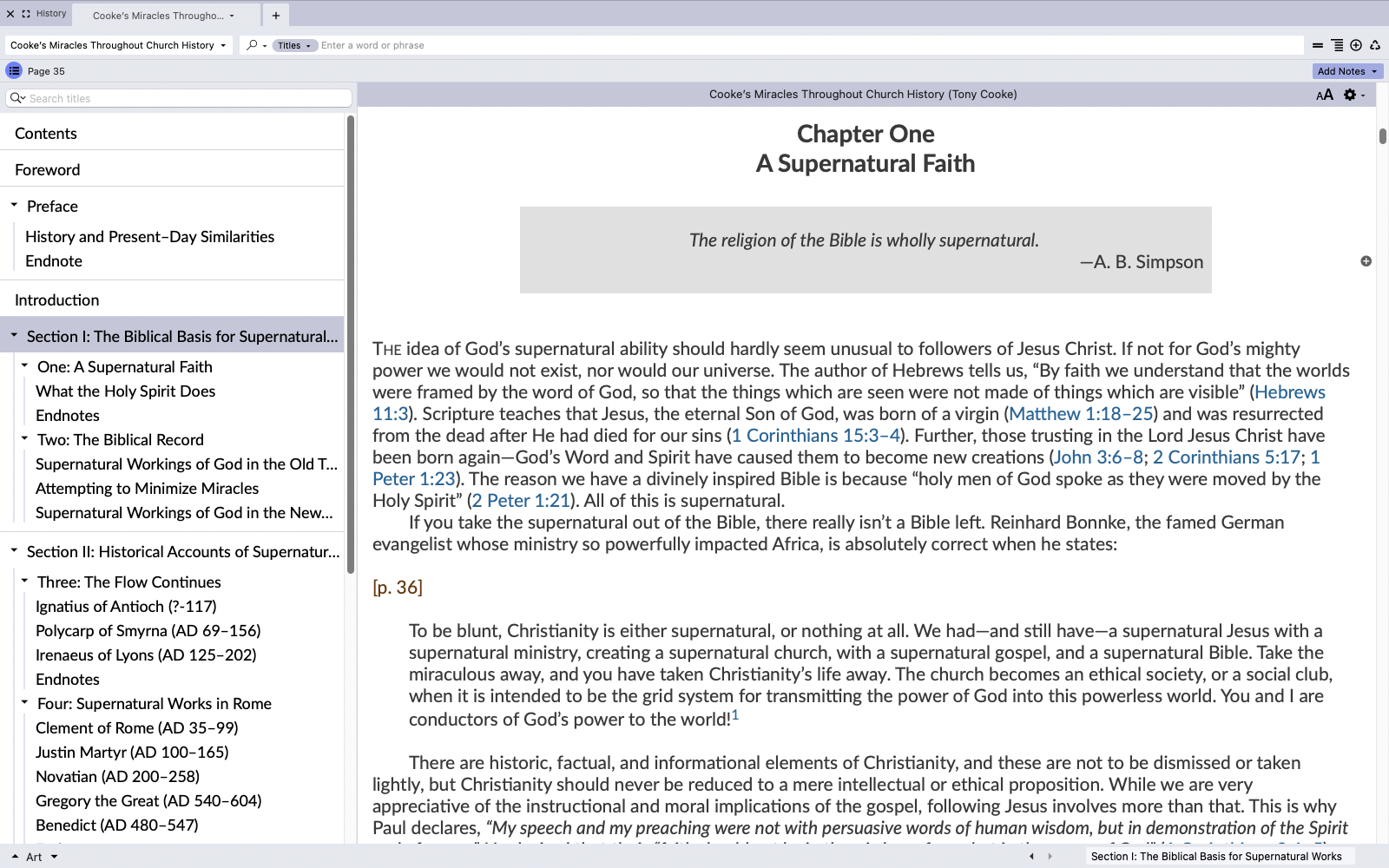
Task: Open a new tab with the plus button
Action: pos(275,16)
